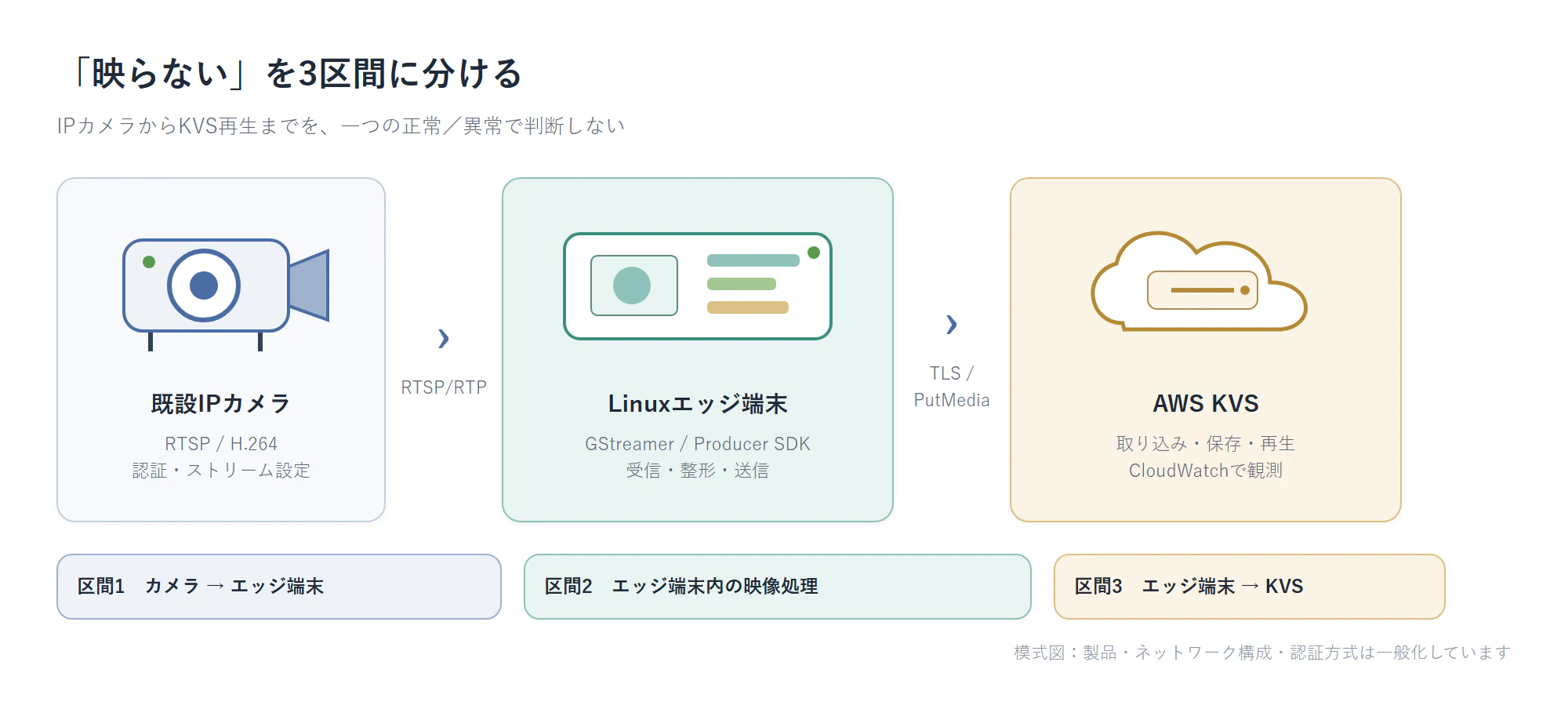Click the chevron arrow above RTSP/RTP
Viewport: 1568px width, 720px height.
(x=444, y=338)
